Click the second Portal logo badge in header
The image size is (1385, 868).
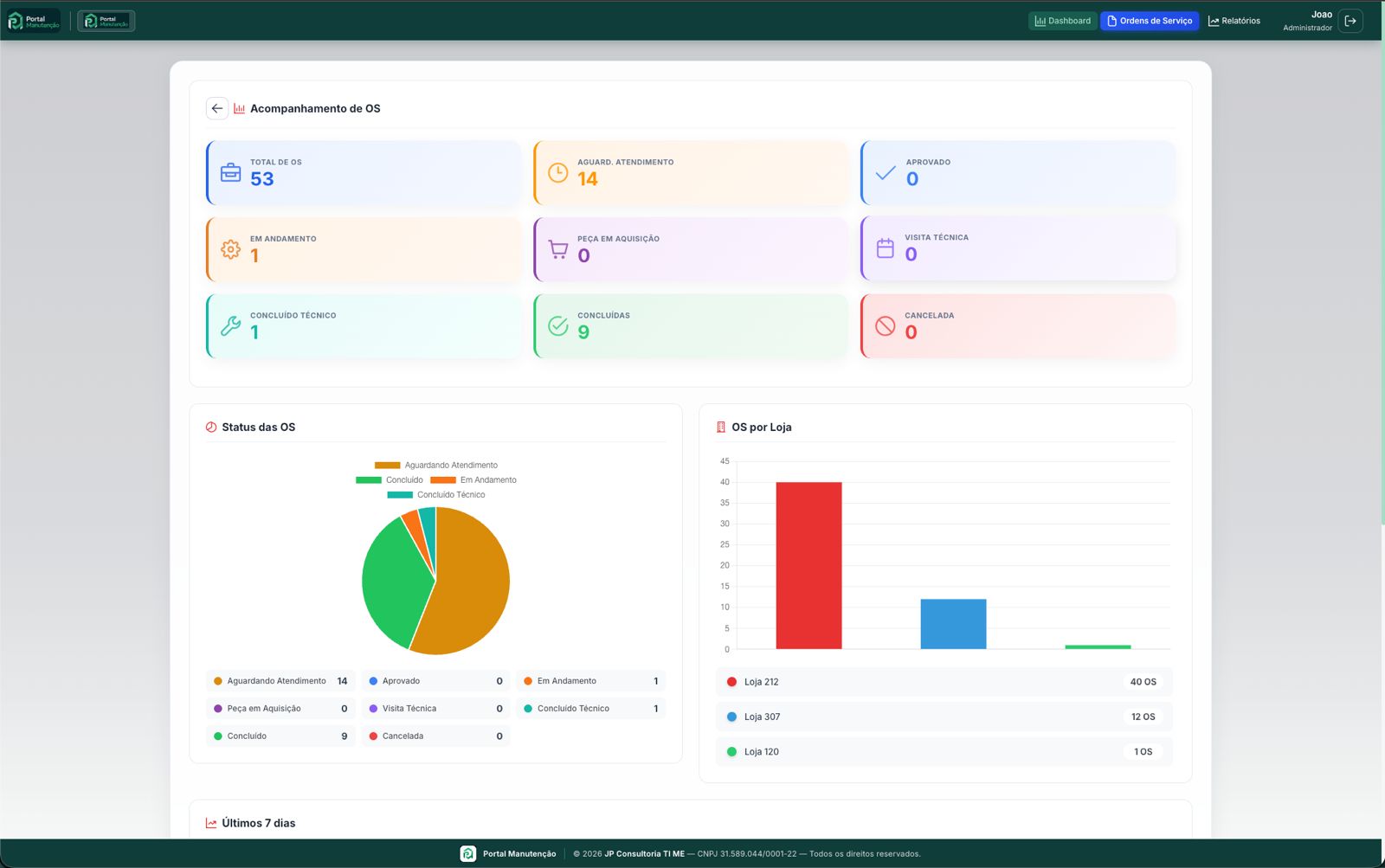click(x=106, y=21)
